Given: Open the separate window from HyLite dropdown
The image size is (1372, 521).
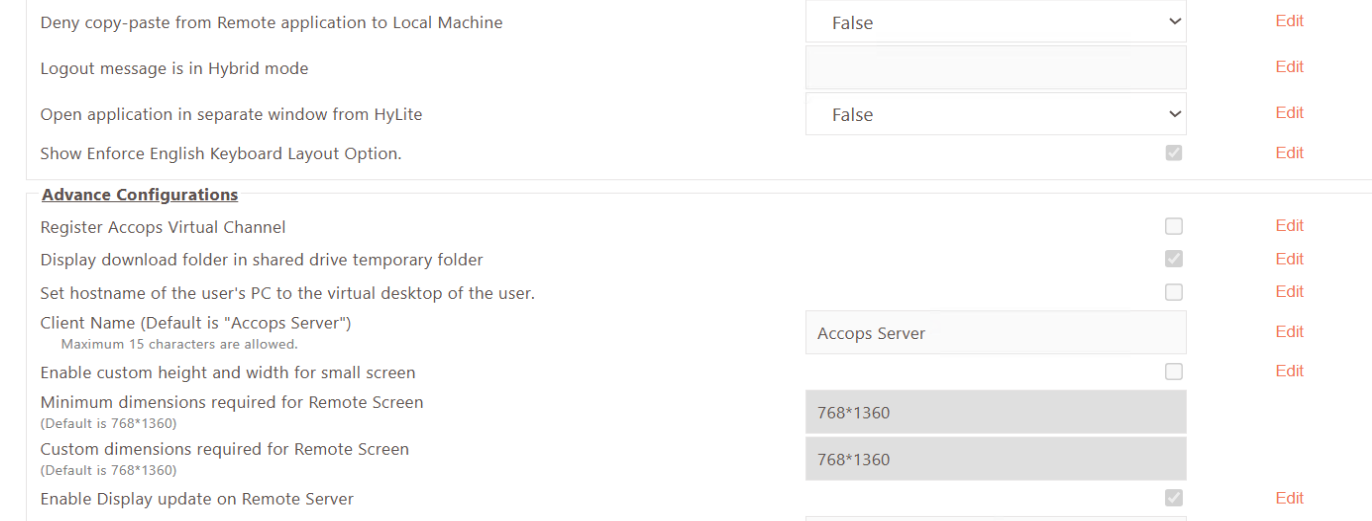Looking at the screenshot, I should [x=995, y=114].
